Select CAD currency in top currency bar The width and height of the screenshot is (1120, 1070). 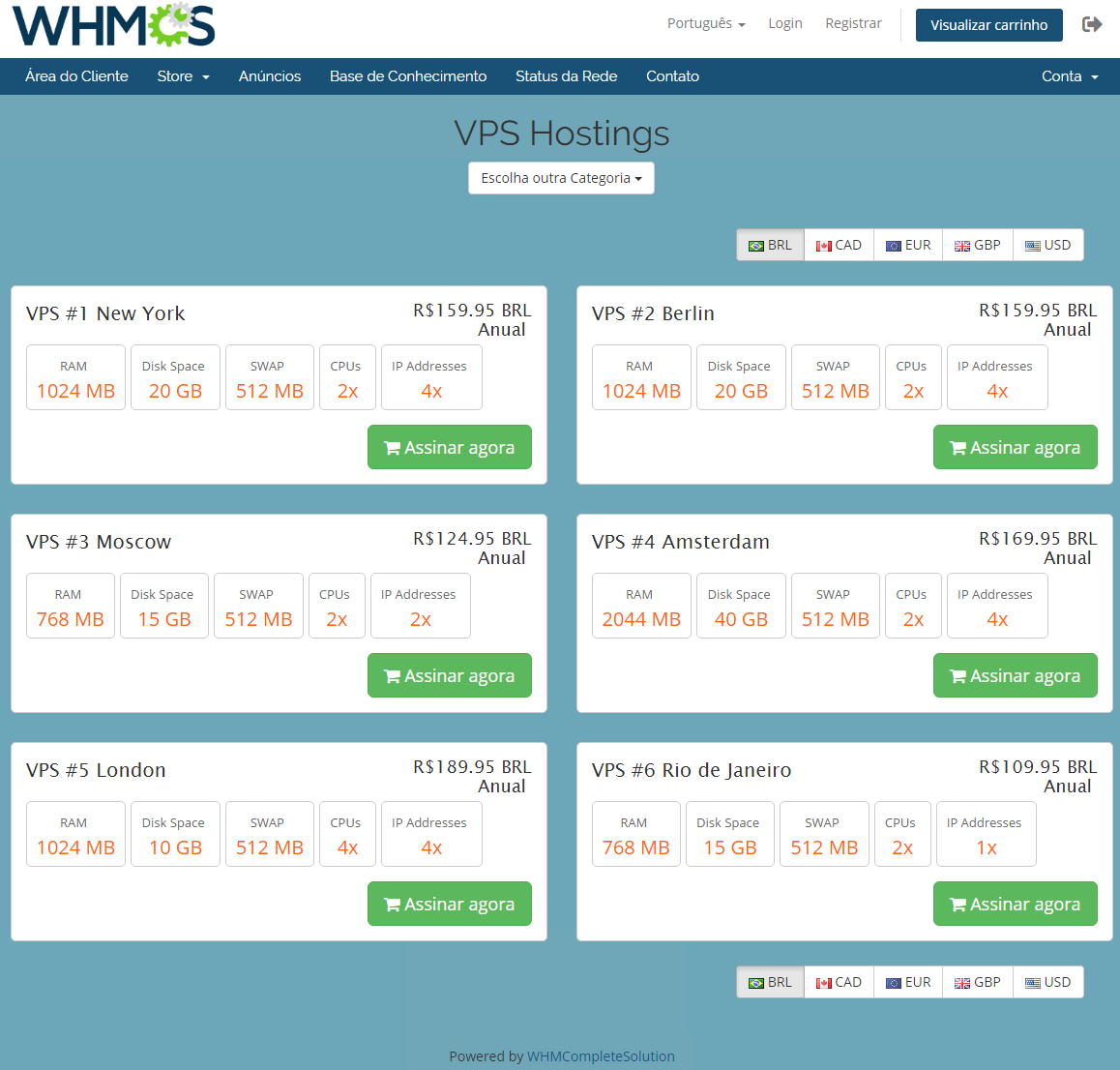tap(839, 245)
